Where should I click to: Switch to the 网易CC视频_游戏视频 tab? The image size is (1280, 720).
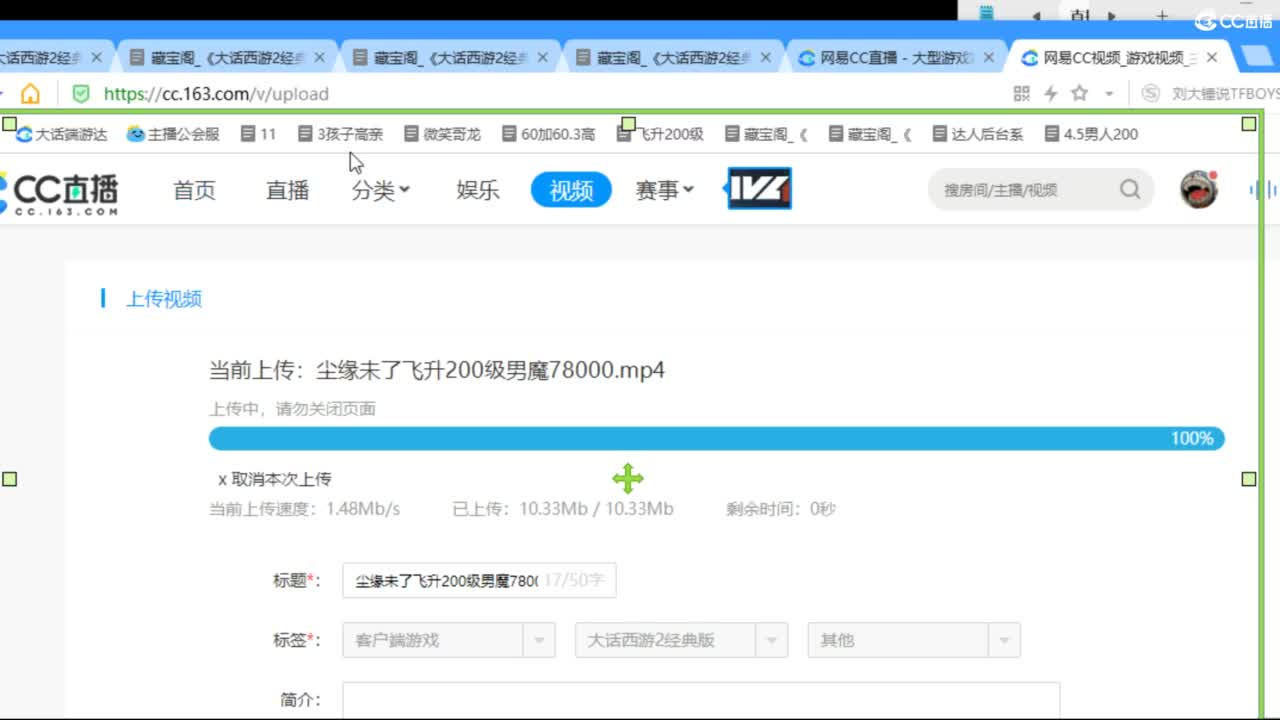[x=1119, y=58]
